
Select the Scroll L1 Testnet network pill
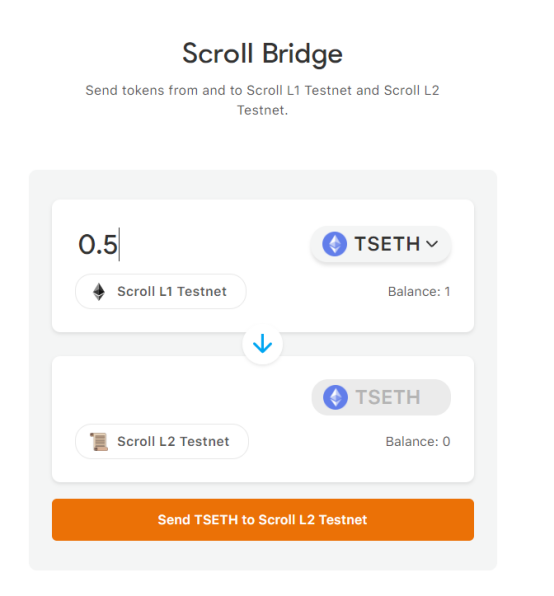click(x=161, y=292)
